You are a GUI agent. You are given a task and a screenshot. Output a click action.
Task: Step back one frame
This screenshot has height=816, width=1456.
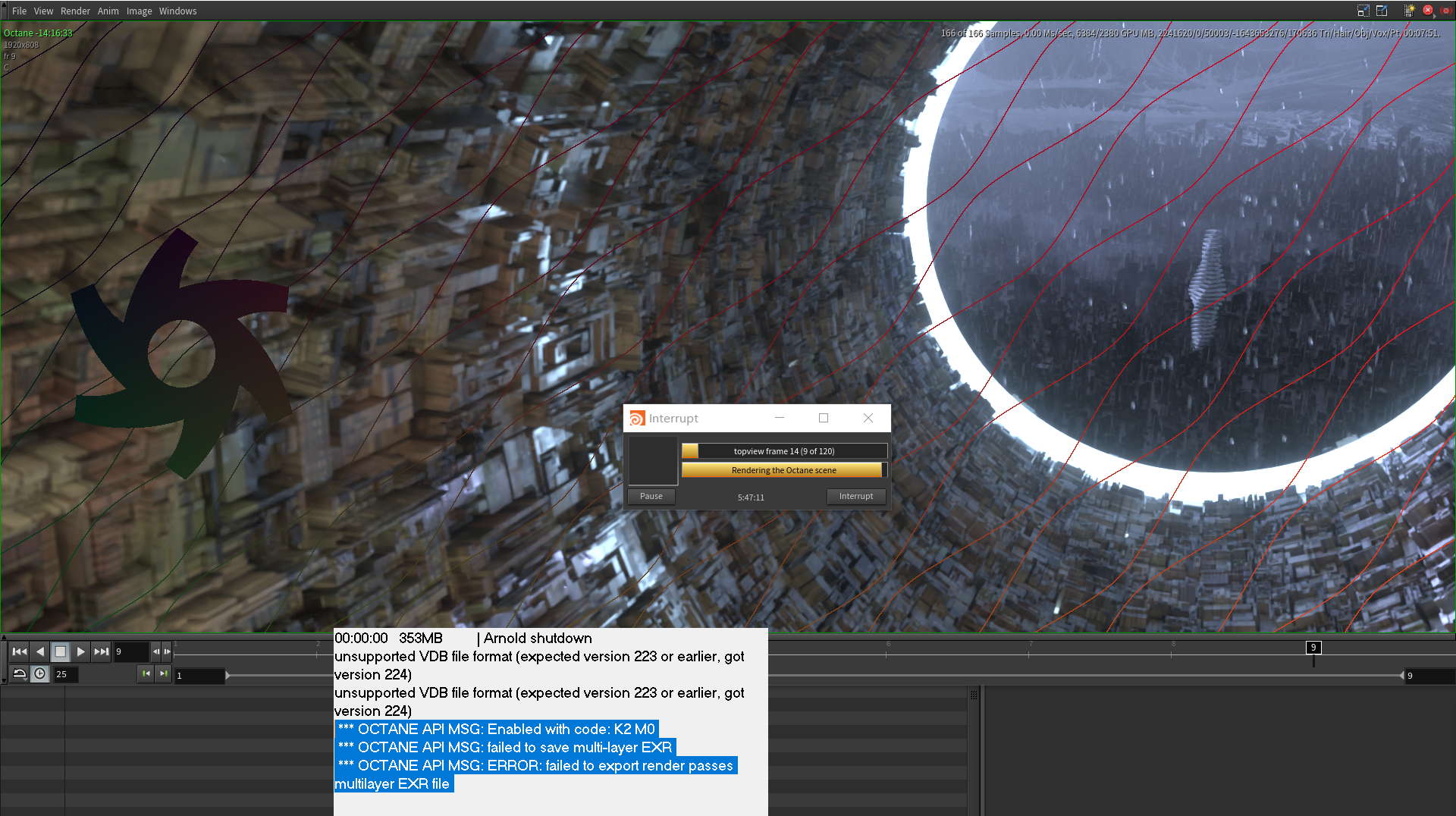click(156, 651)
